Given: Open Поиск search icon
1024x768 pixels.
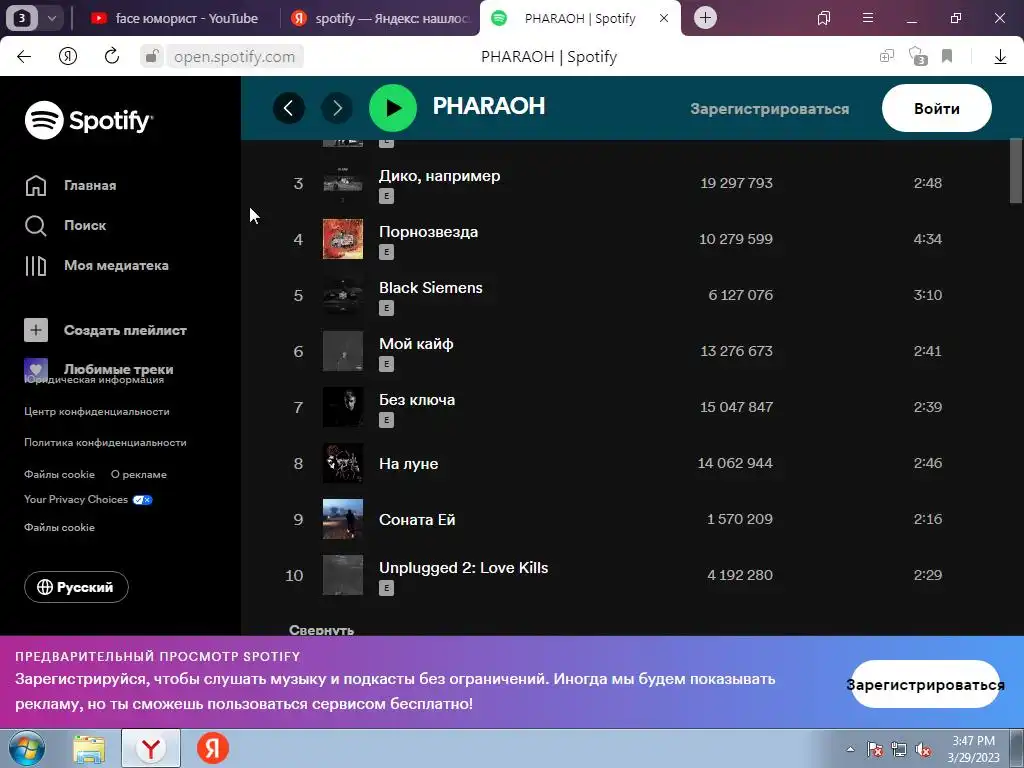Looking at the screenshot, I should pyautogui.click(x=36, y=225).
